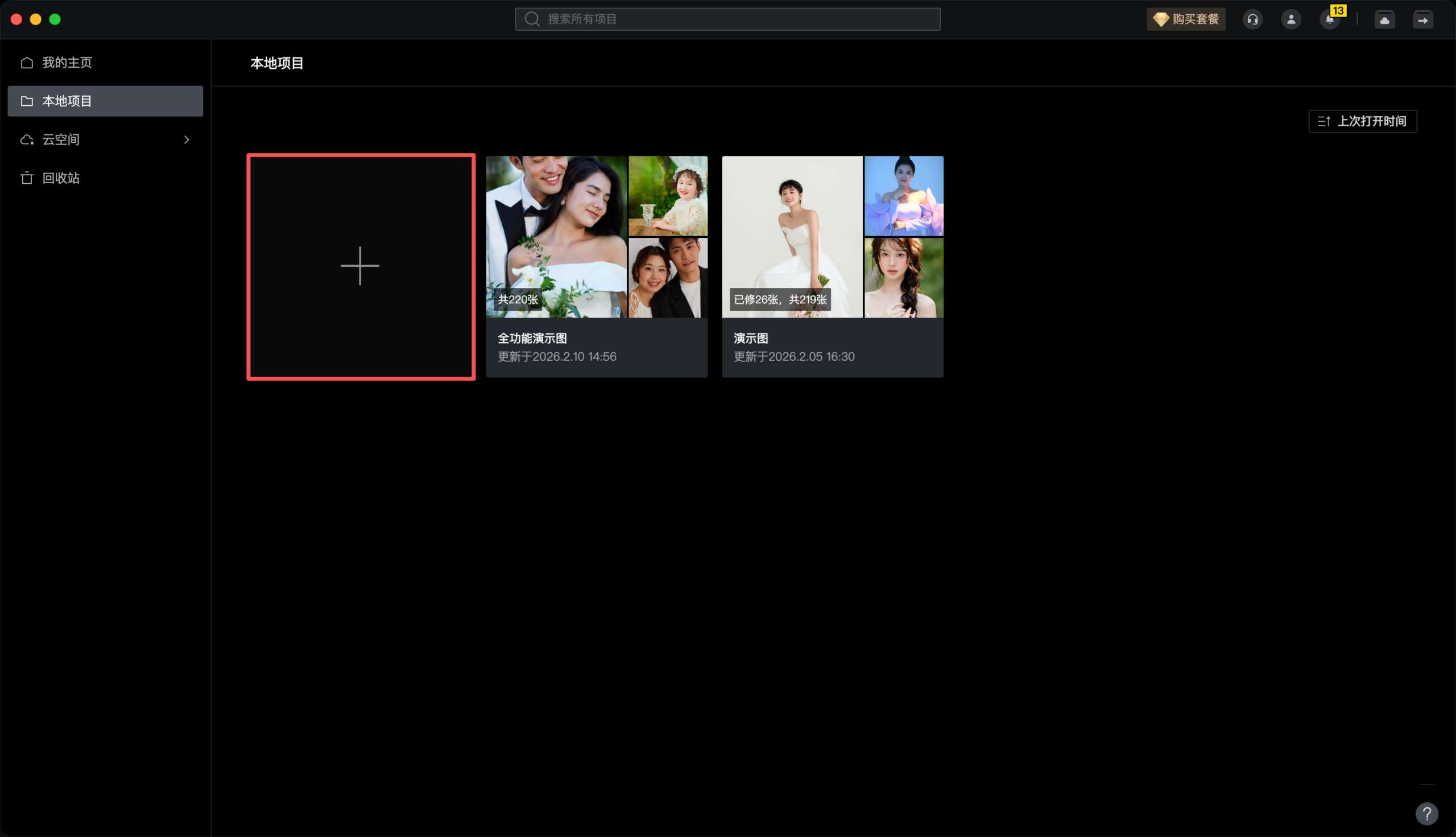Click the search magnifier icon
1456x837 pixels.
(532, 19)
